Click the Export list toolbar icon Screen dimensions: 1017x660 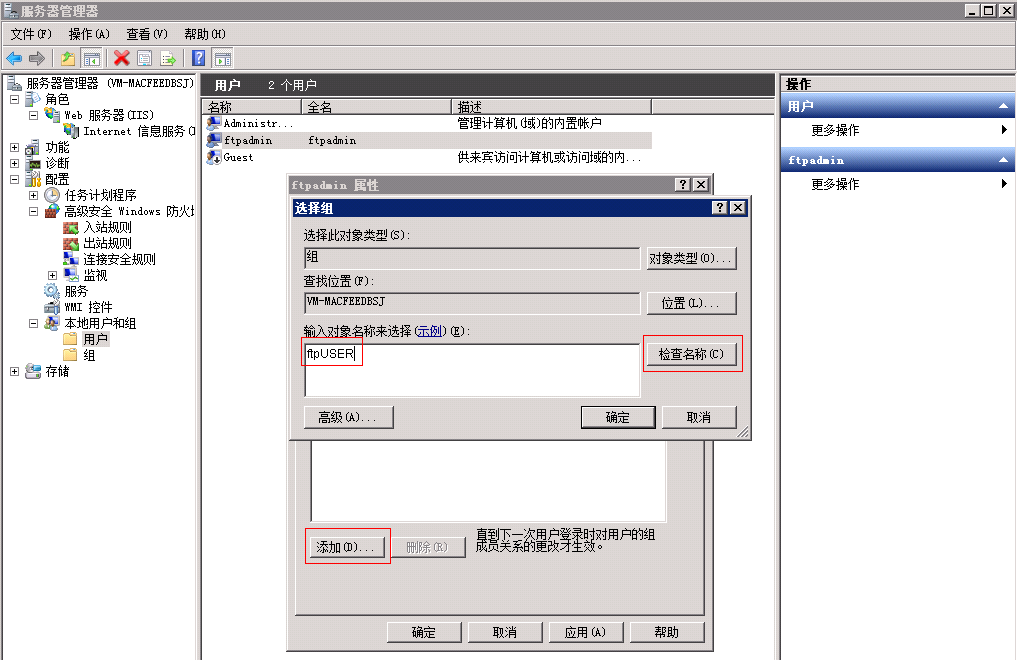click(168, 58)
